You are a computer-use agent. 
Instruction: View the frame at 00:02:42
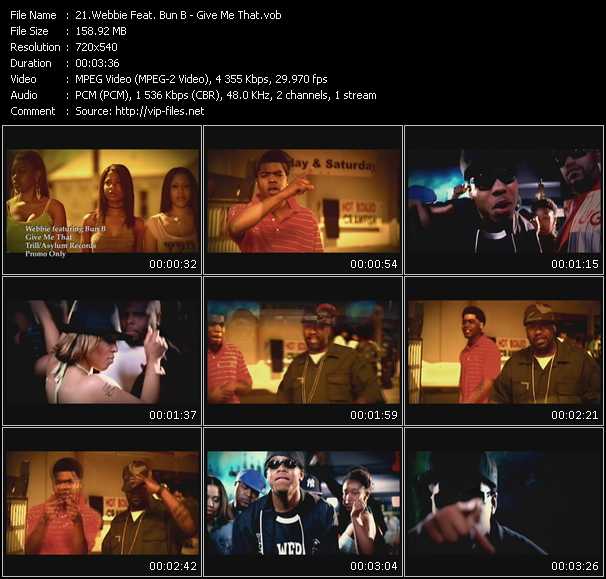(102, 502)
